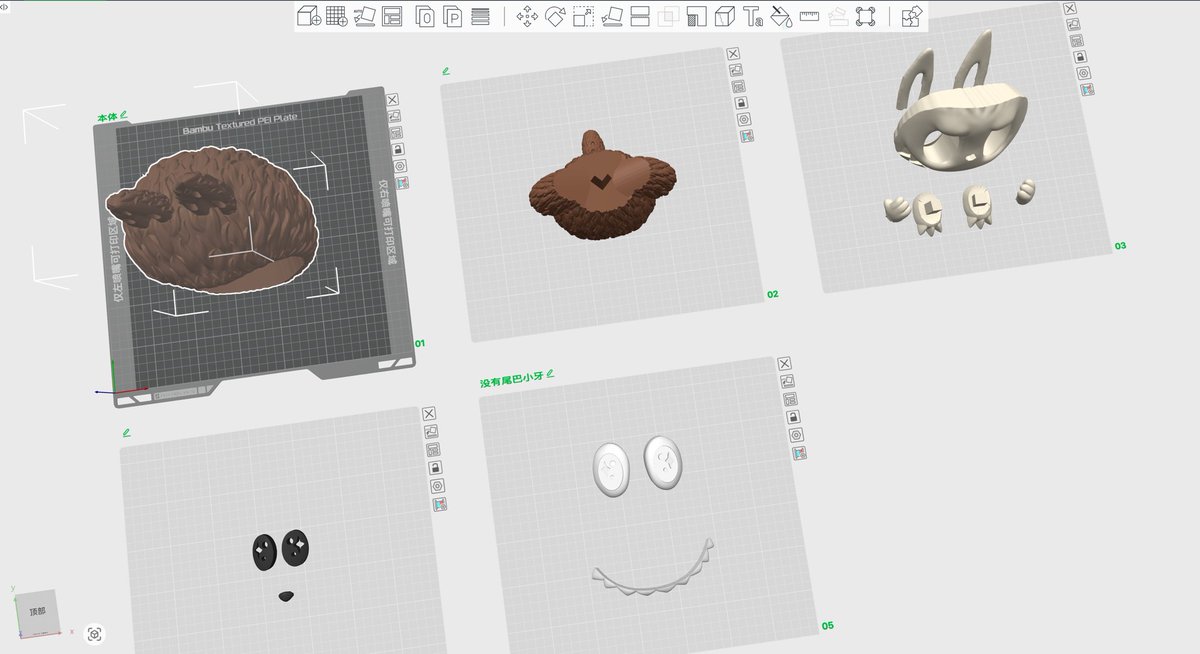The width and height of the screenshot is (1200, 654).
Task: Edit plate 02 name with pencil icon
Action: click(446, 70)
